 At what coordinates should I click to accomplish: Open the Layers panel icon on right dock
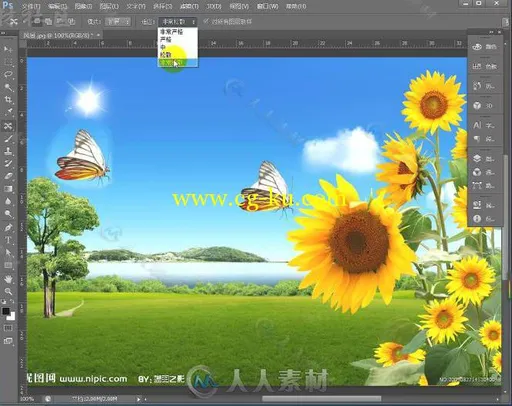coord(477,159)
